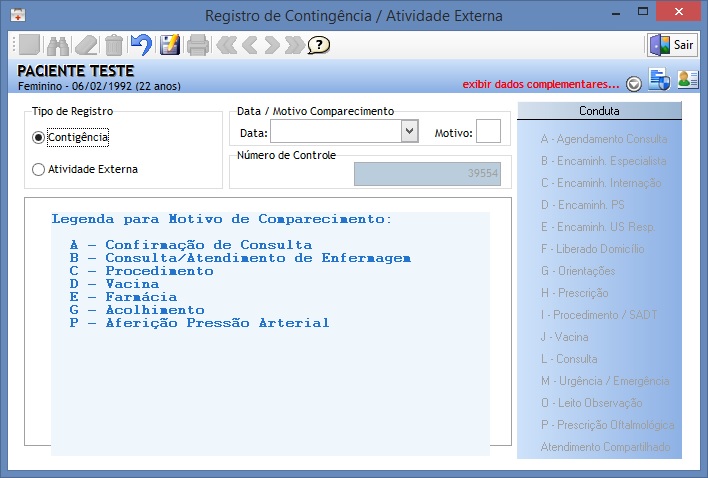Choose 'I - Procedimento / SADT' conduct
Viewport: 708px width, 478px height.
599,315
